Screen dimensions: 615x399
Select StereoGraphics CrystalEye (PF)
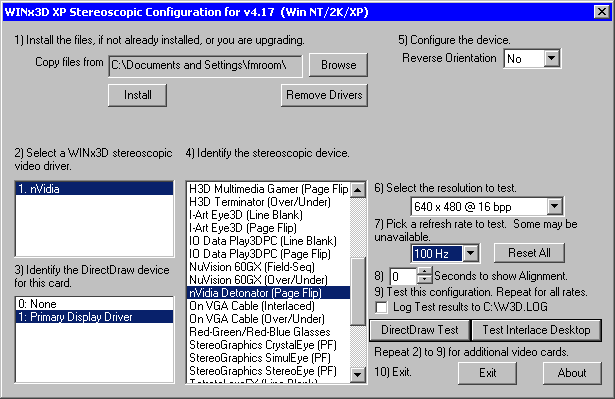[x=268, y=345]
